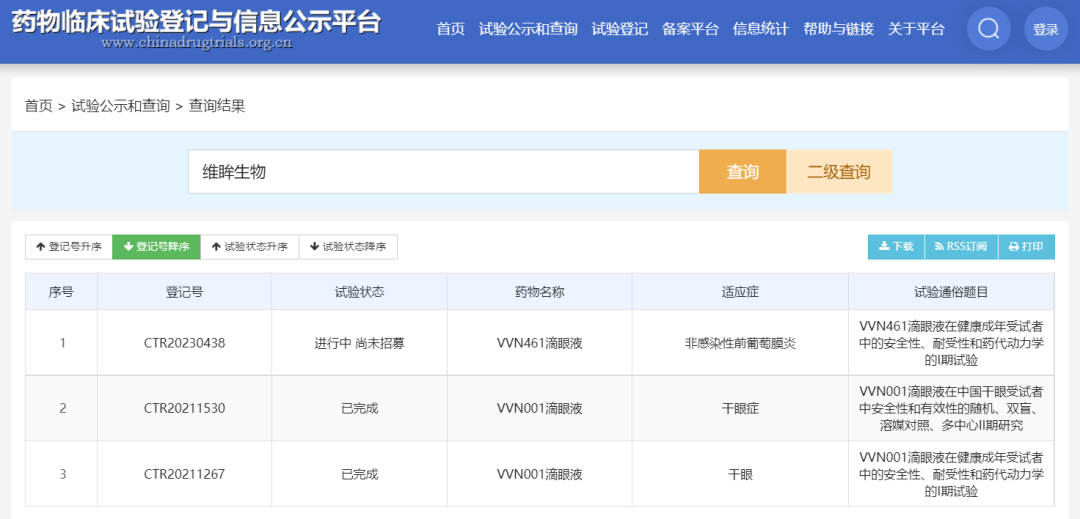This screenshot has height=519, width=1080.
Task: Click the orange 查询 button
Action: click(x=742, y=171)
